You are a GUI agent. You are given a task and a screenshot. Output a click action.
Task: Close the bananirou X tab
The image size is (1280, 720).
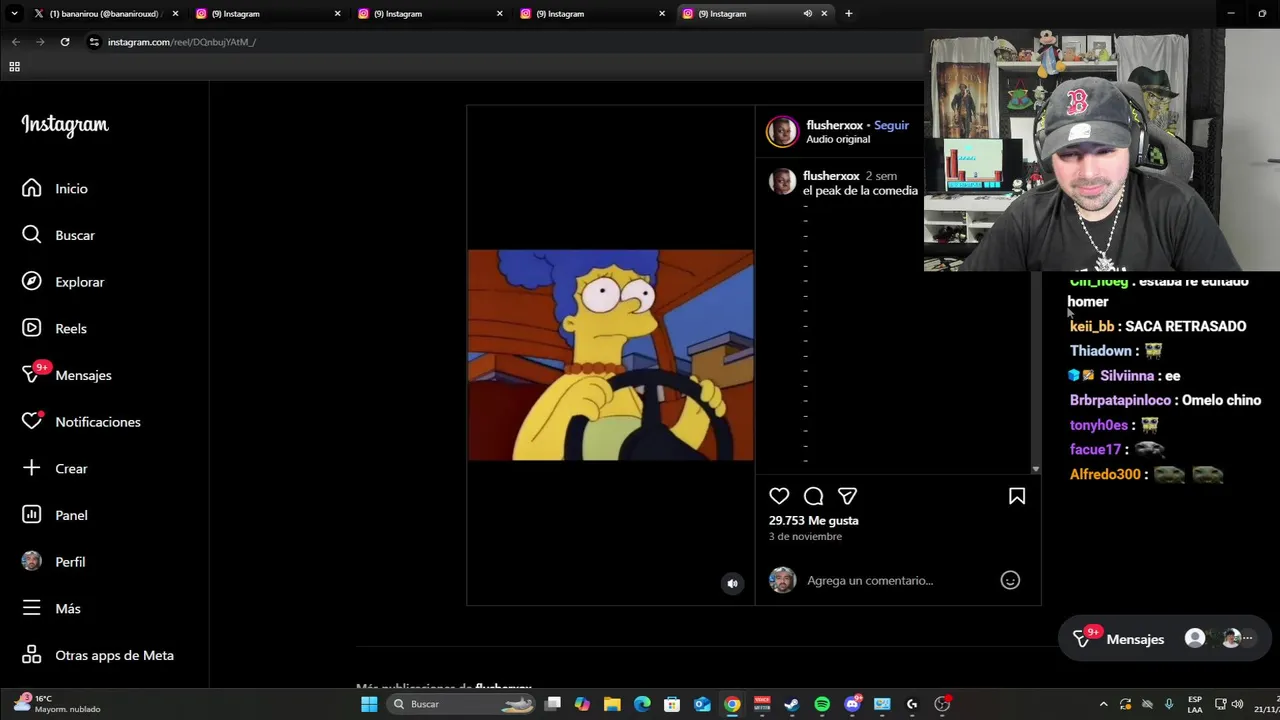click(x=175, y=14)
